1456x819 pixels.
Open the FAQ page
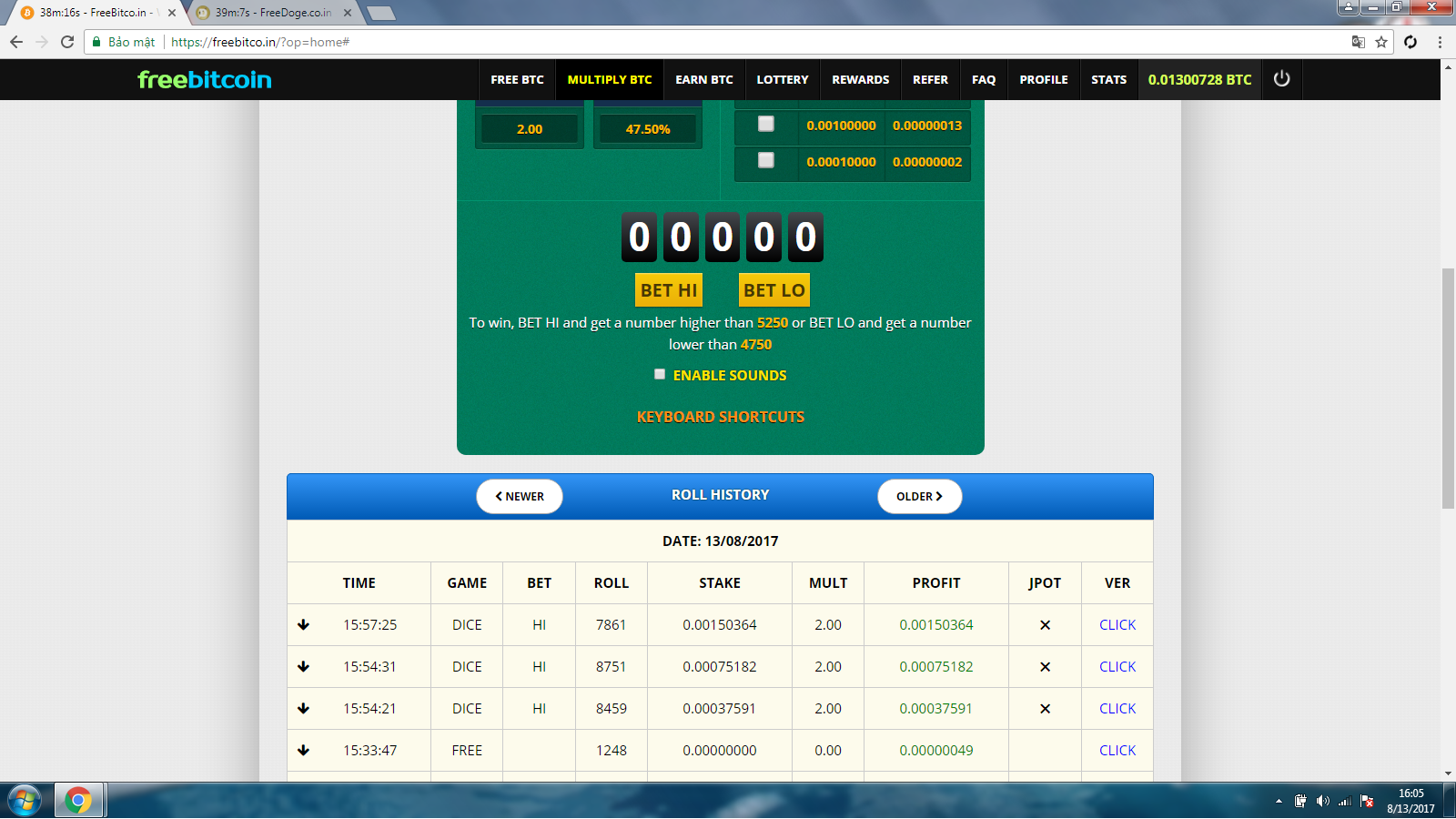(x=984, y=80)
